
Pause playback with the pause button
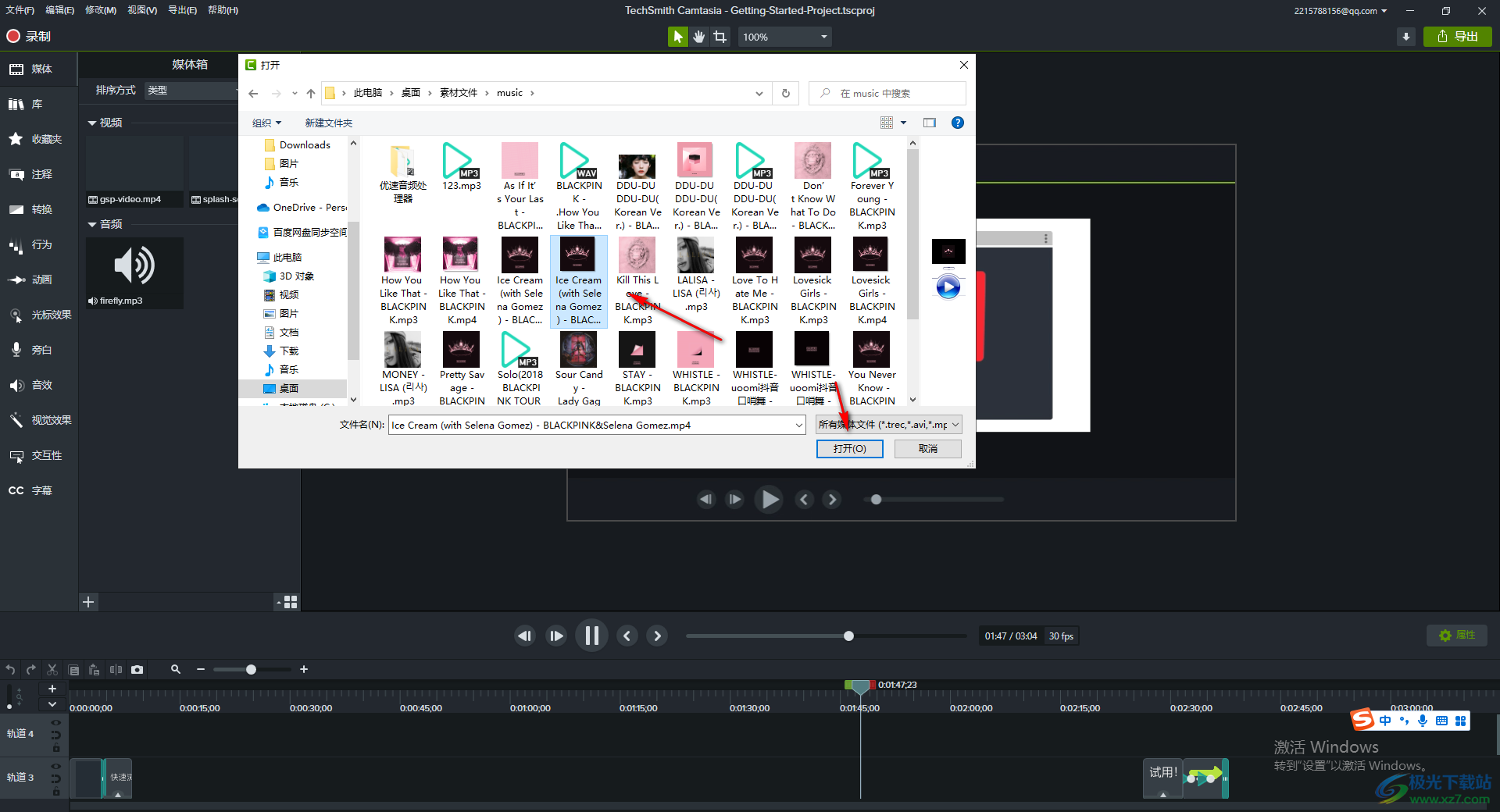591,636
